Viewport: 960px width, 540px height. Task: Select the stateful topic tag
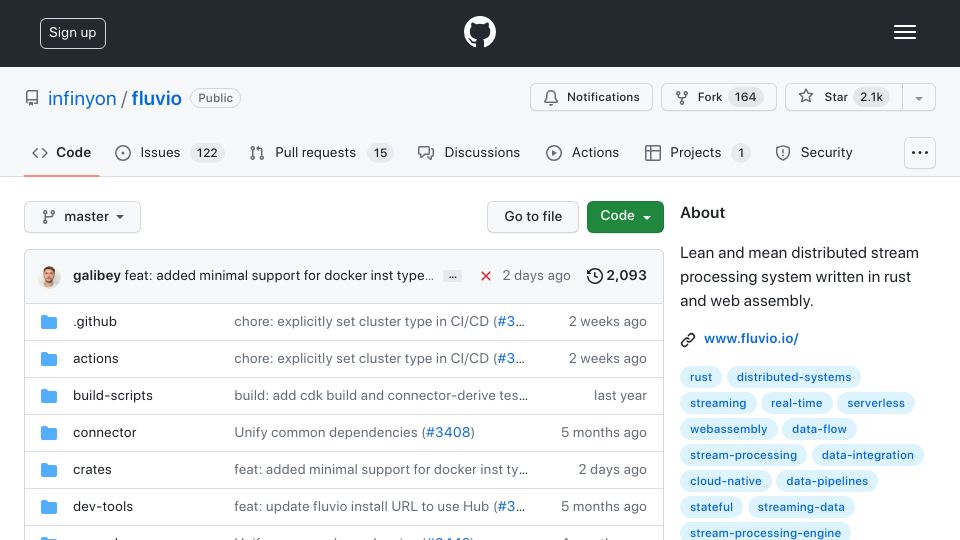click(711, 508)
